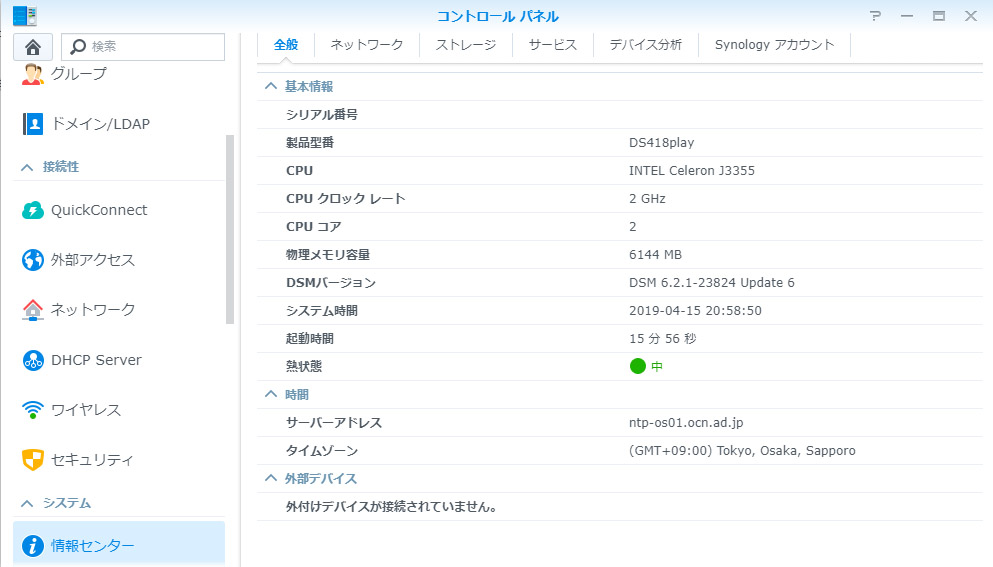
Task: Click the ntp-os01.ocn.ad.jp server address
Action: pos(686,423)
